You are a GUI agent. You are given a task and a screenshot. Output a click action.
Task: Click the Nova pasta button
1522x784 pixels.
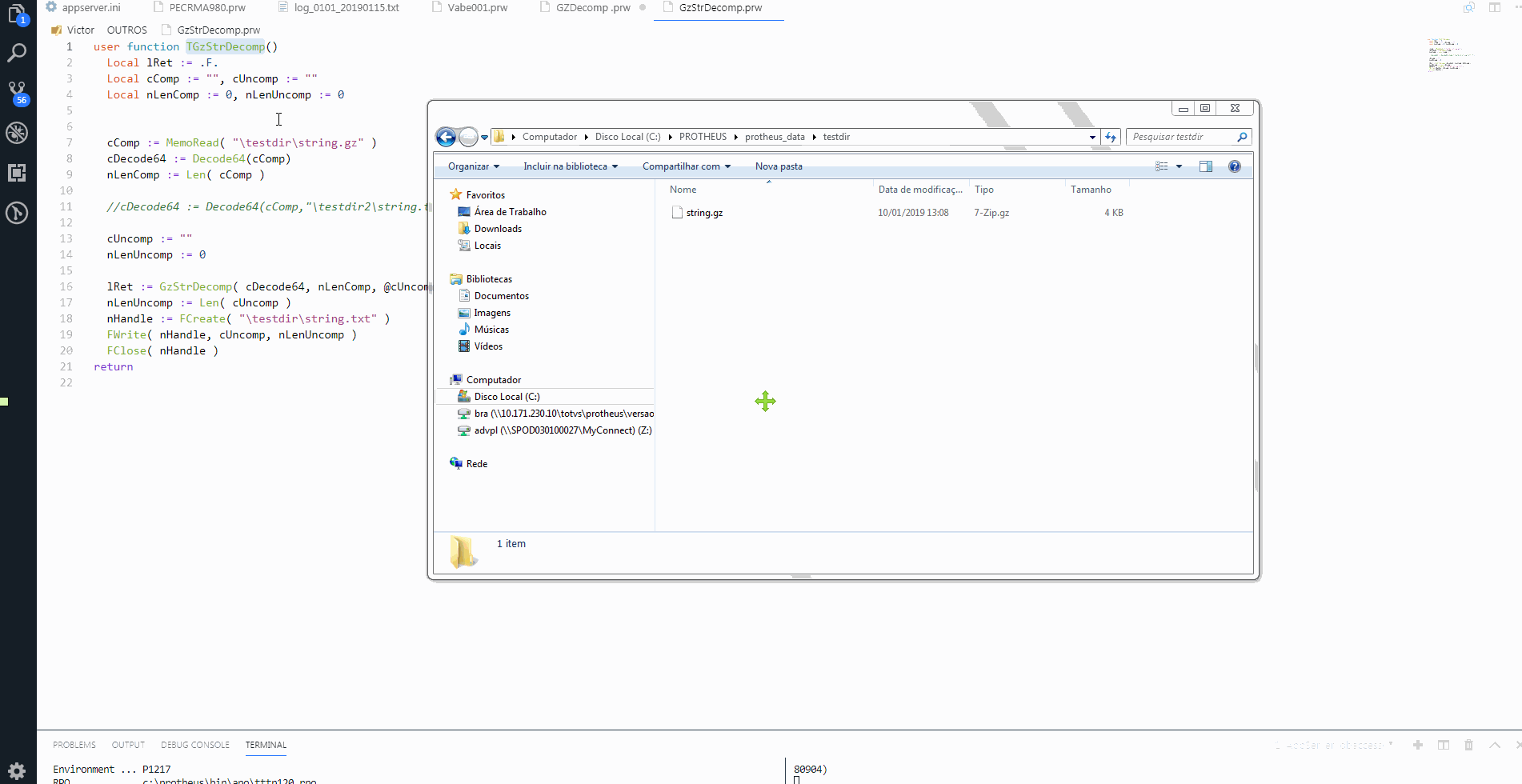(779, 166)
